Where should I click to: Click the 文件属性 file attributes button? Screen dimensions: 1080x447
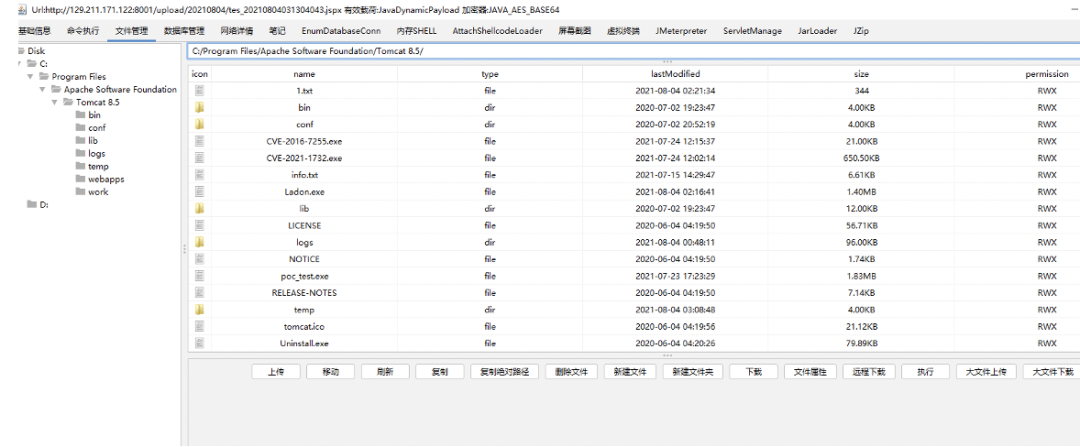(x=810, y=372)
